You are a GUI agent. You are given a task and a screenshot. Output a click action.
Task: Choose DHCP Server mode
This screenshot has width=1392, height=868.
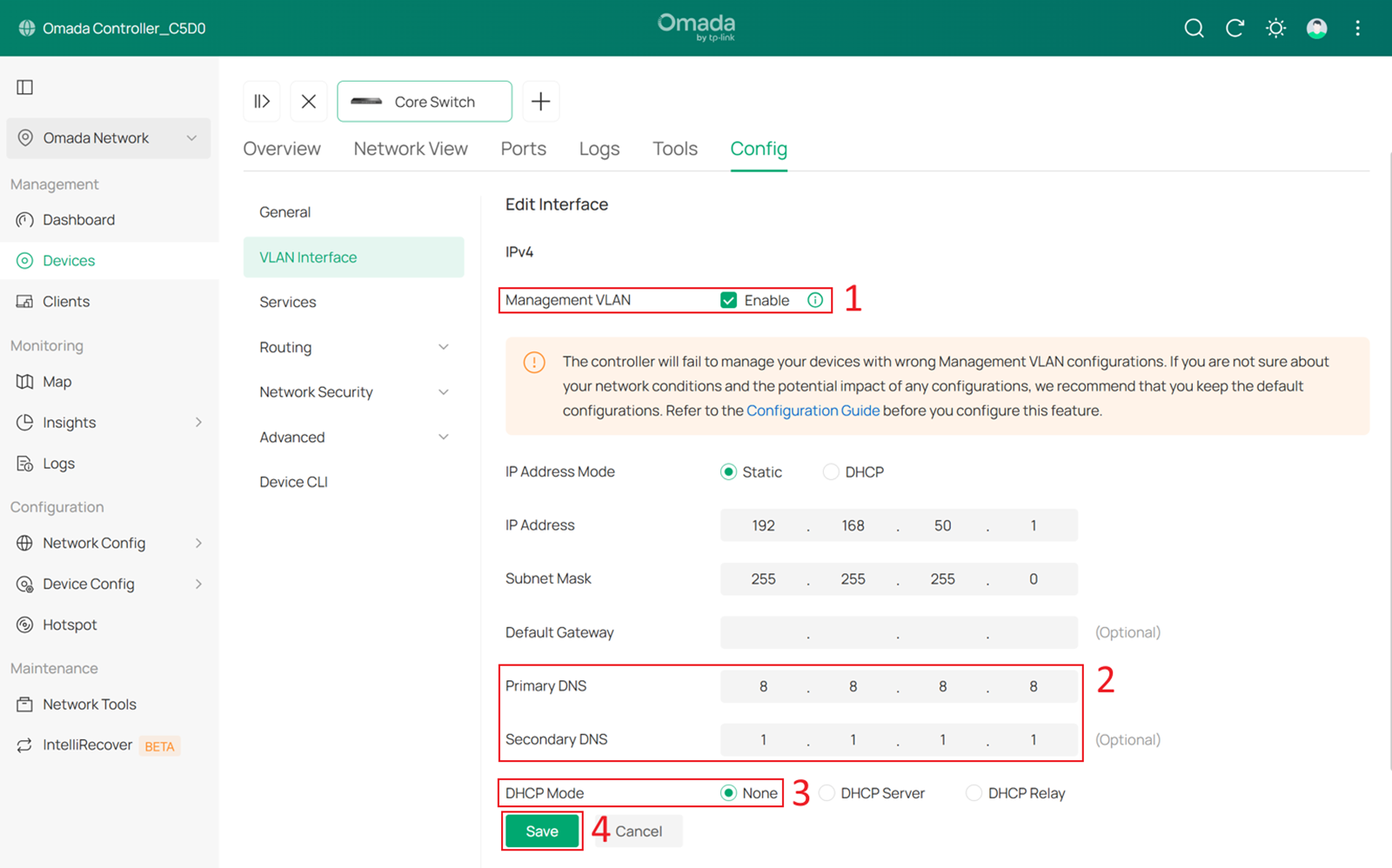(x=825, y=792)
